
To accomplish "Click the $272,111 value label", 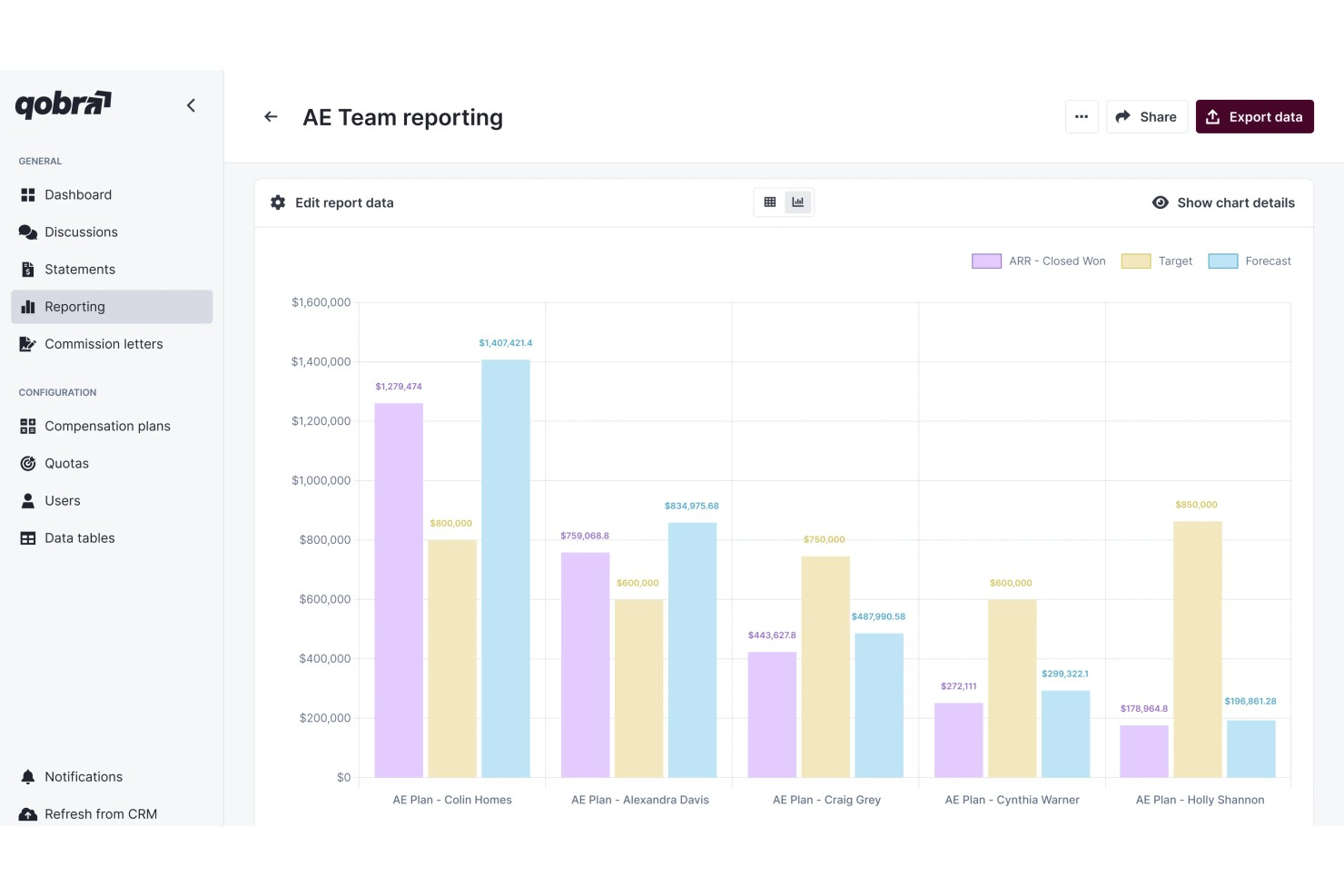I will 959,686.
